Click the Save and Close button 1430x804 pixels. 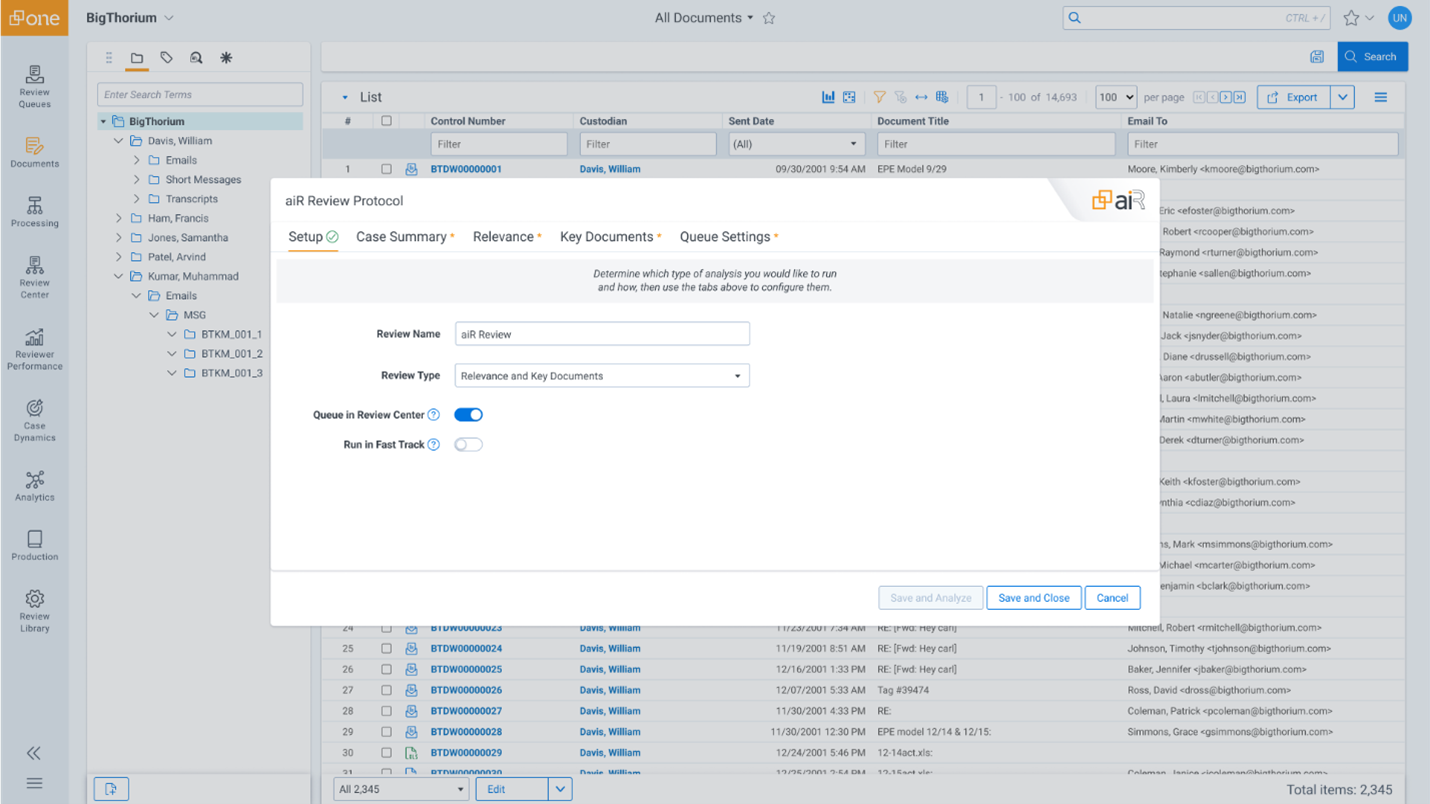(1033, 597)
